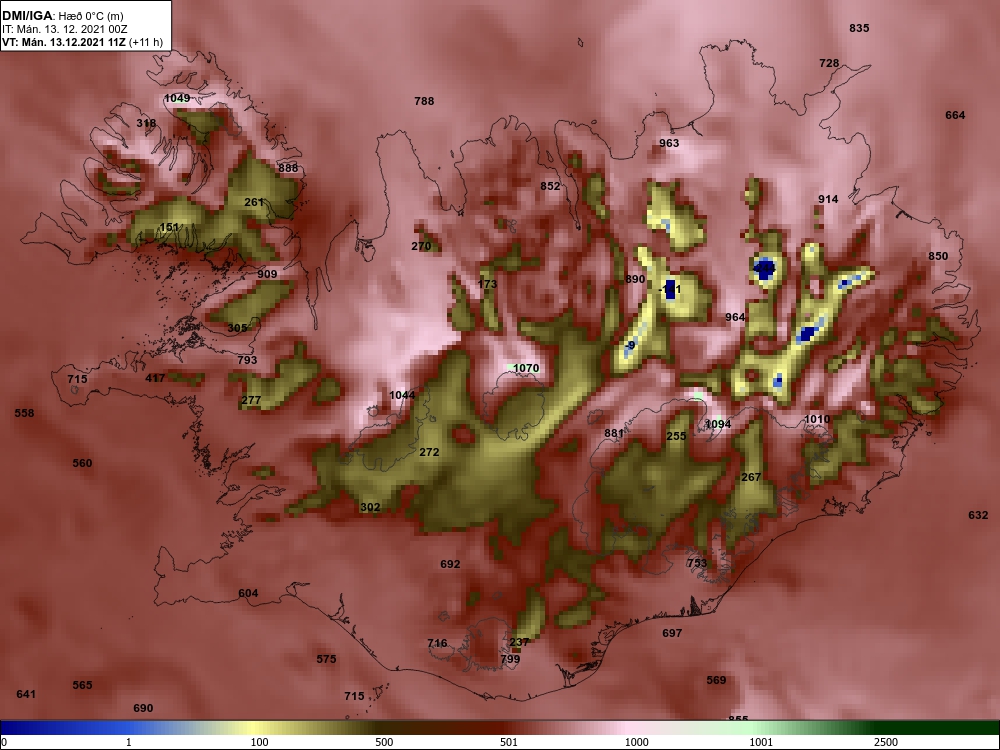Viewport: 1000px width, 750px height.
Task: Click the dark blue end of the color scale
Action: click(x=13, y=728)
